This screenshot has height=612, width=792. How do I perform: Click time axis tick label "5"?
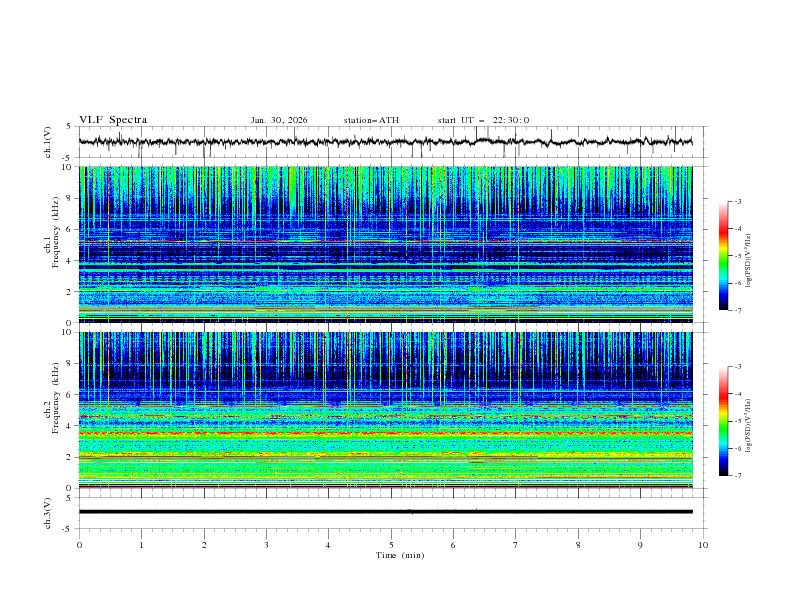point(391,545)
